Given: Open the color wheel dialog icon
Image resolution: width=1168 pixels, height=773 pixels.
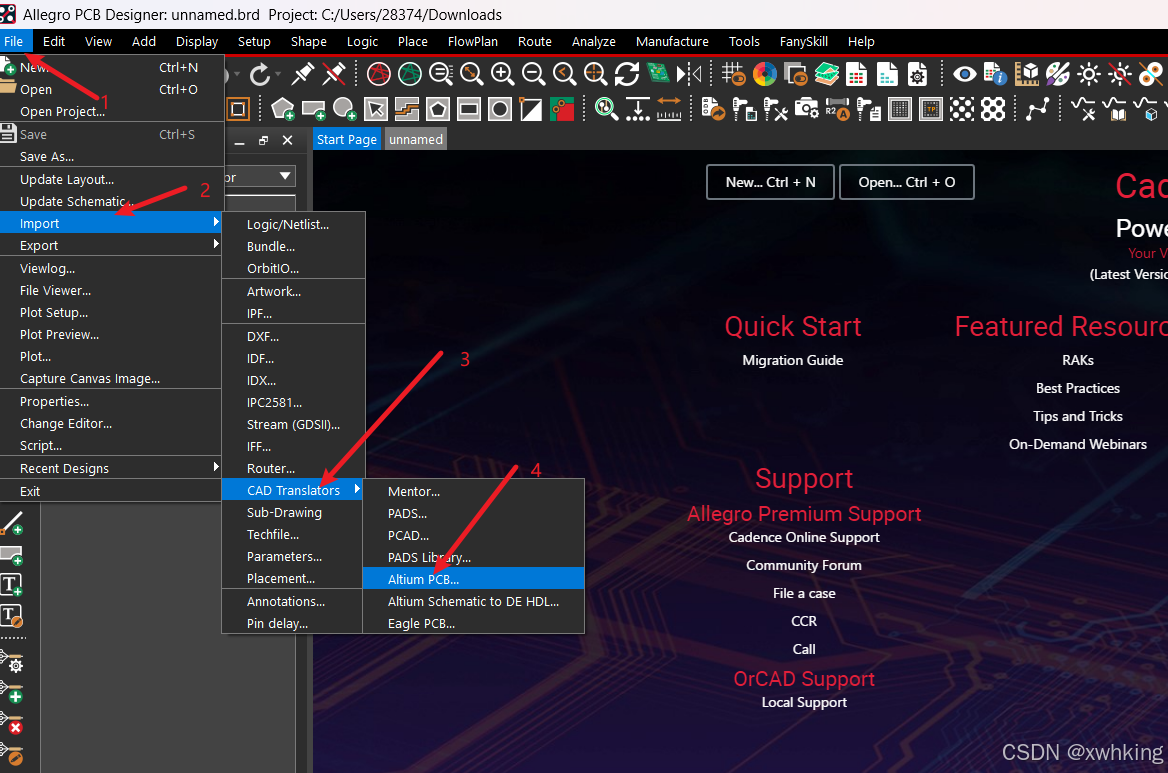Looking at the screenshot, I should (765, 74).
